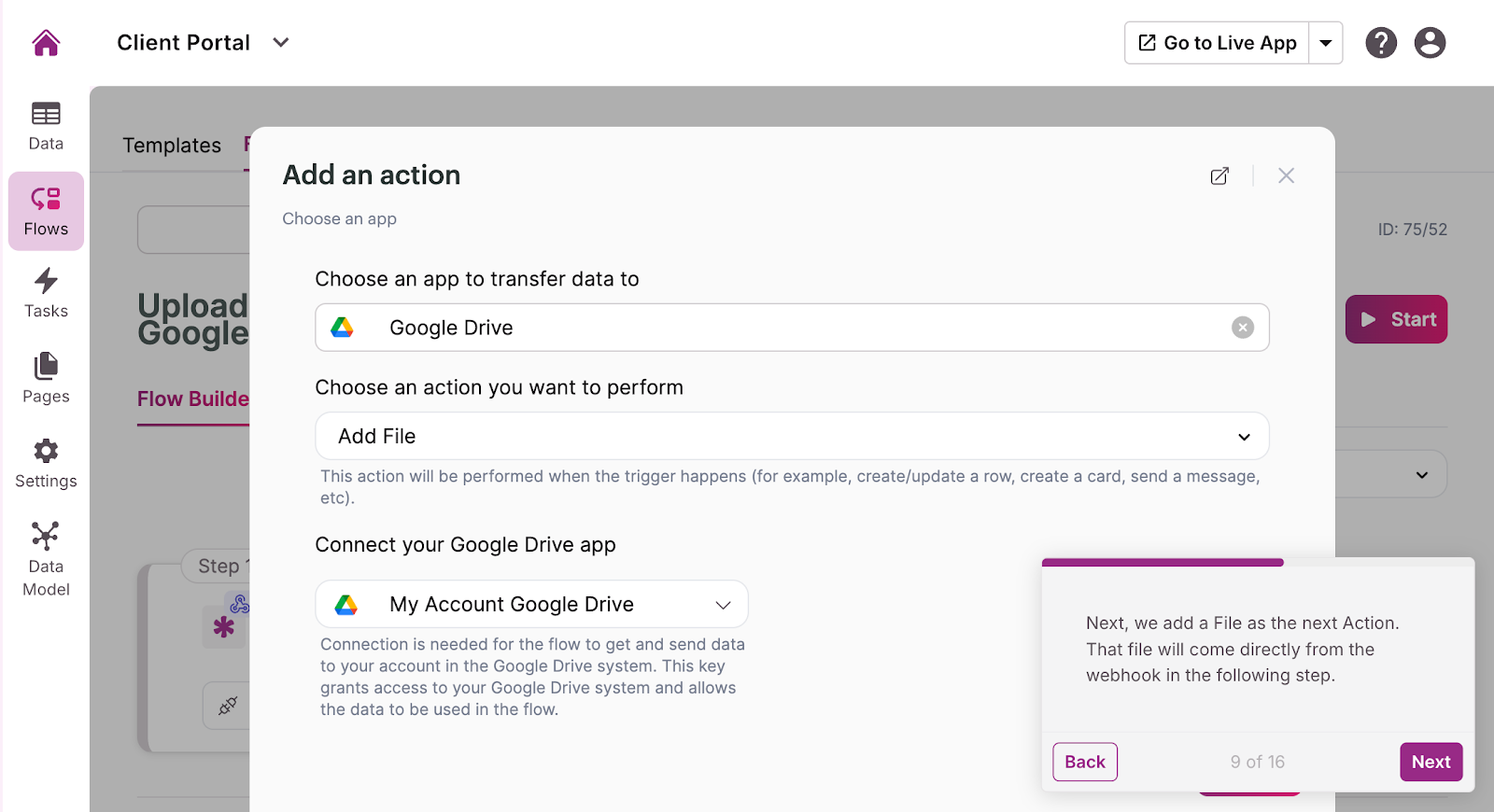
Task: Click the Go to Live App button
Action: coord(1217,43)
